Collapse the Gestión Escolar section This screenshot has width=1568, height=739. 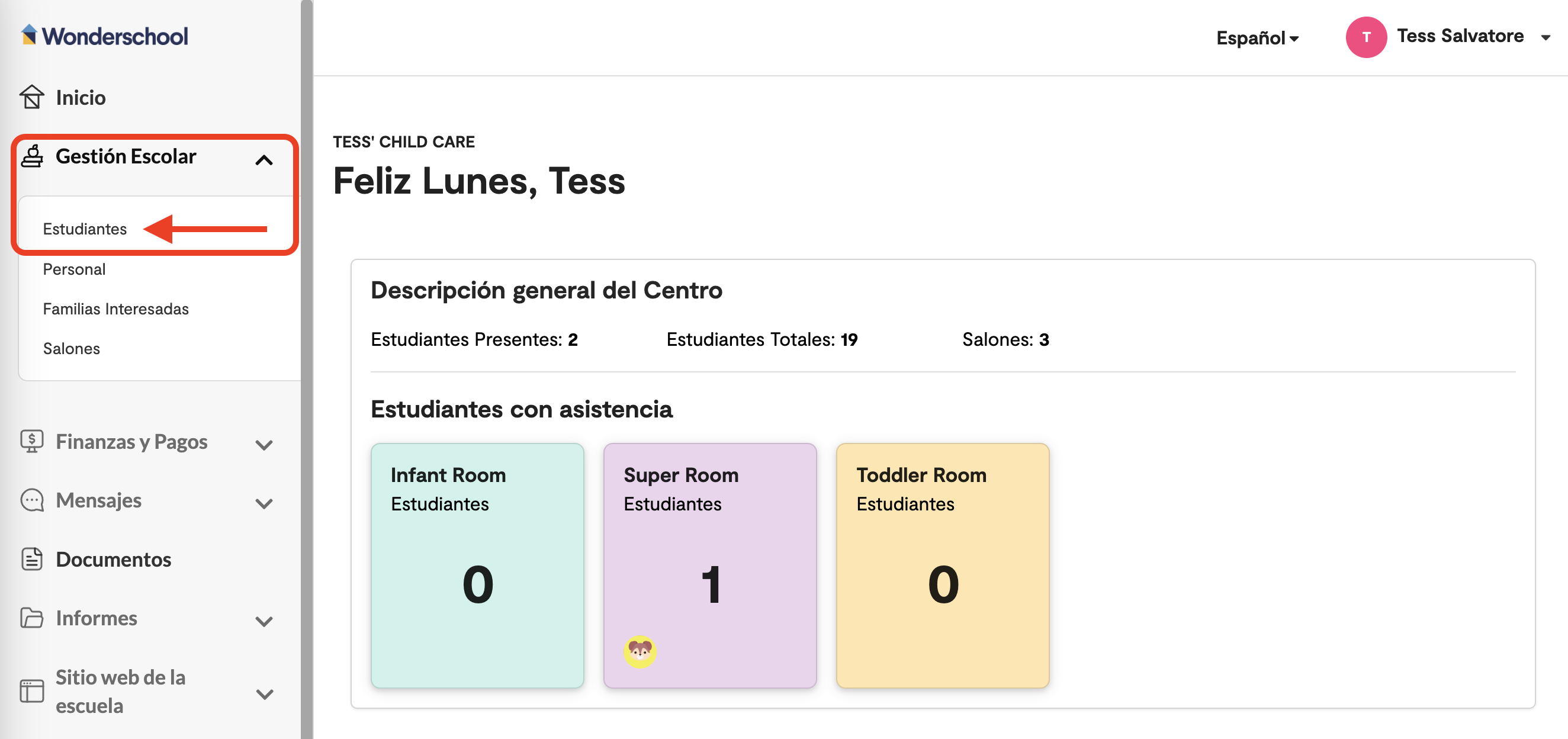coord(264,160)
